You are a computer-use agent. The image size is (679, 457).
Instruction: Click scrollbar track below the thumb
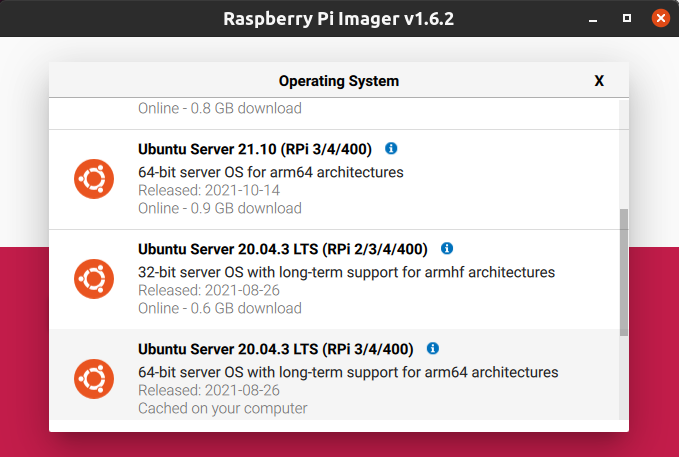624,378
